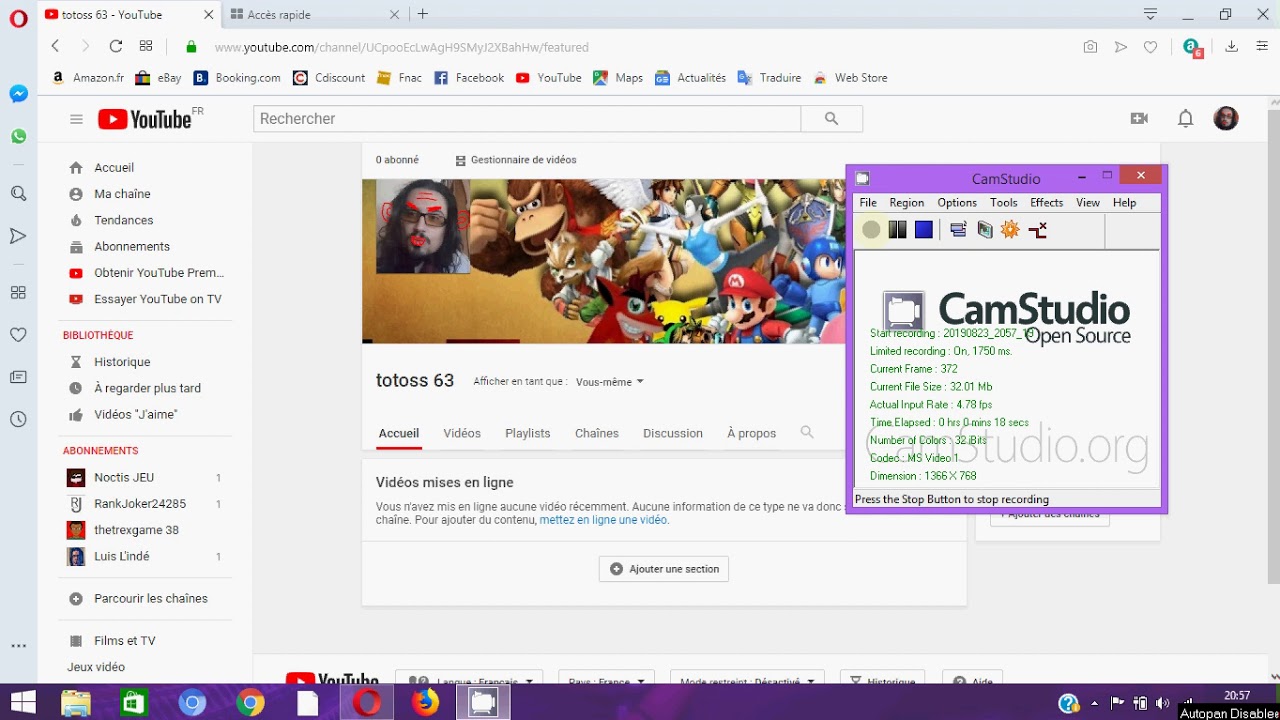
Task: Open the account avatar menu
Action: tap(1225, 118)
